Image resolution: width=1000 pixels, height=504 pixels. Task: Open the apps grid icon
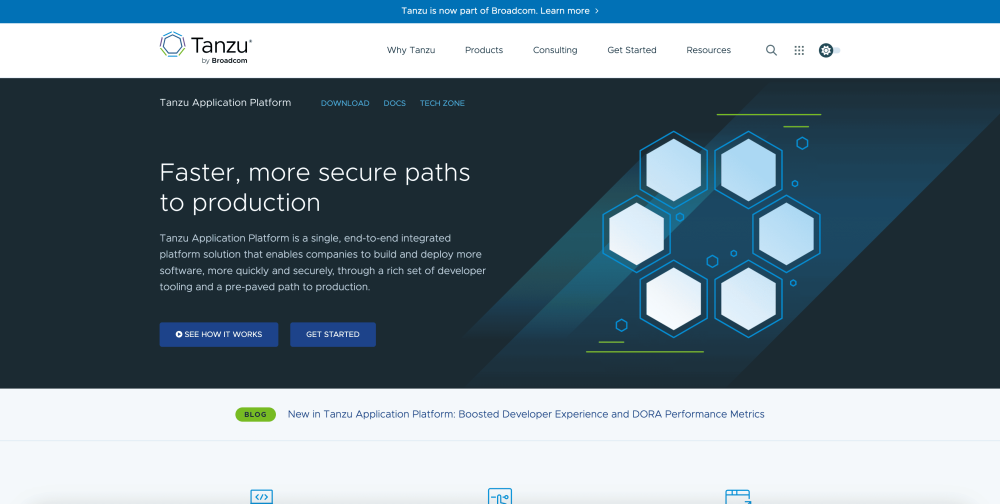point(799,50)
